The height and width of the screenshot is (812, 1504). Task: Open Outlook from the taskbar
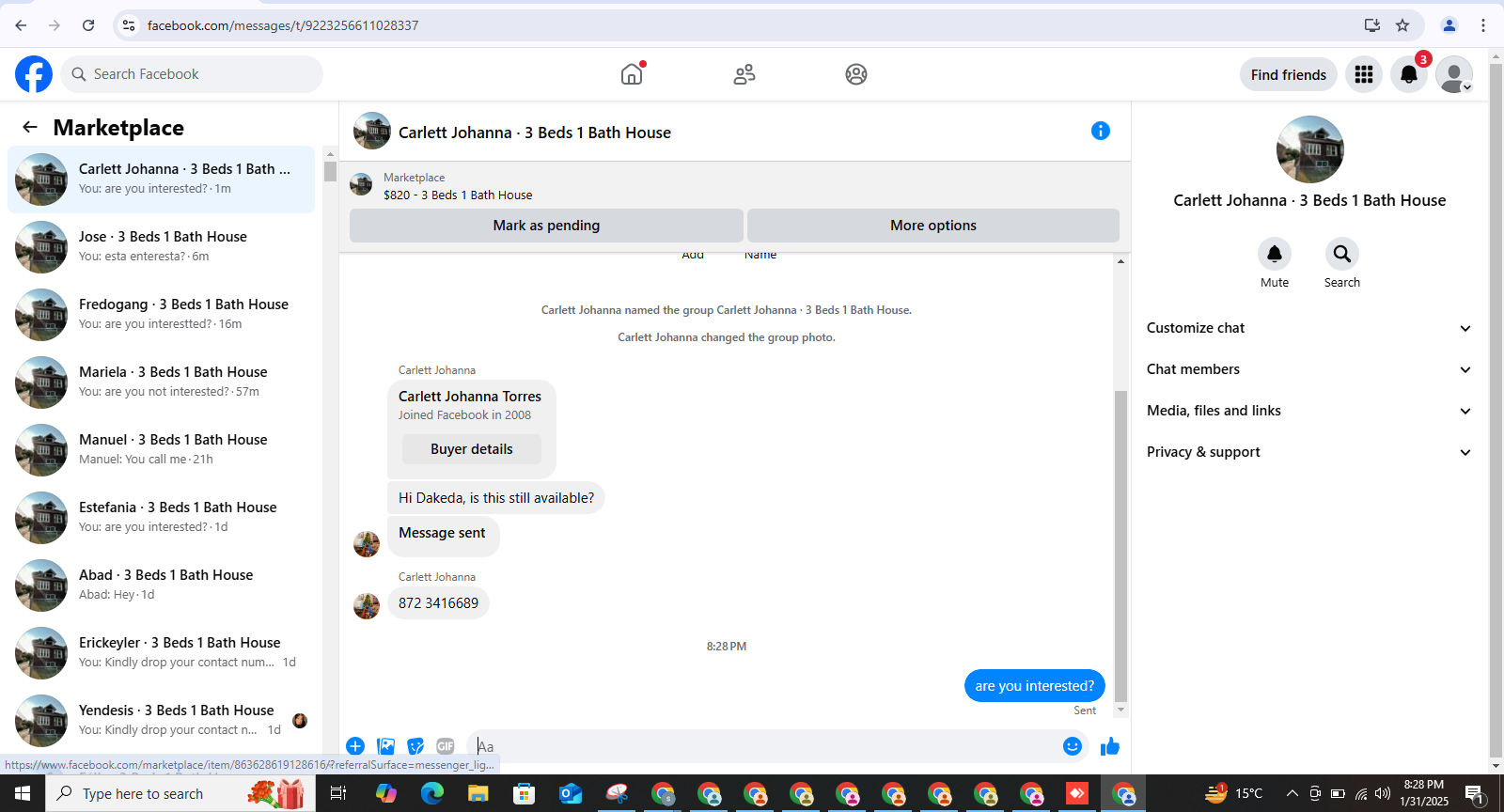(x=571, y=793)
